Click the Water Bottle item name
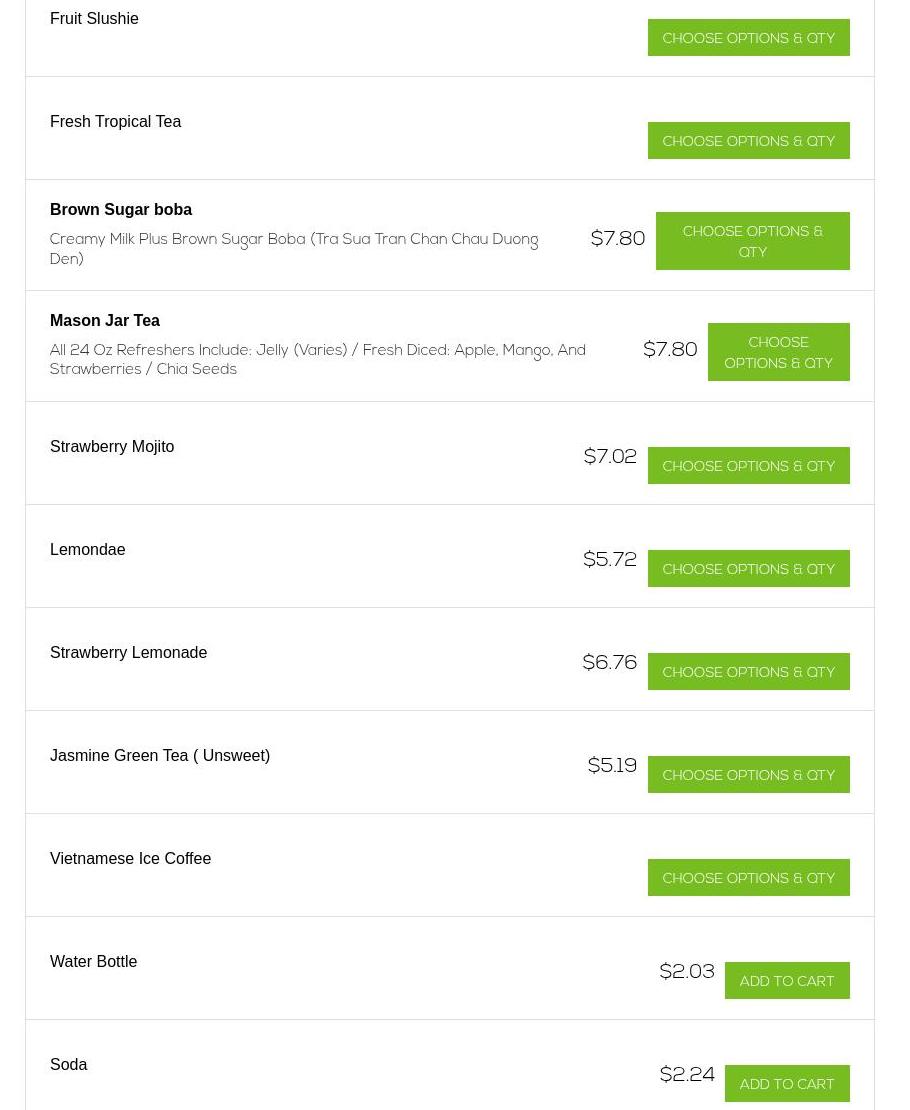The height and width of the screenshot is (1110, 910). 93,961
